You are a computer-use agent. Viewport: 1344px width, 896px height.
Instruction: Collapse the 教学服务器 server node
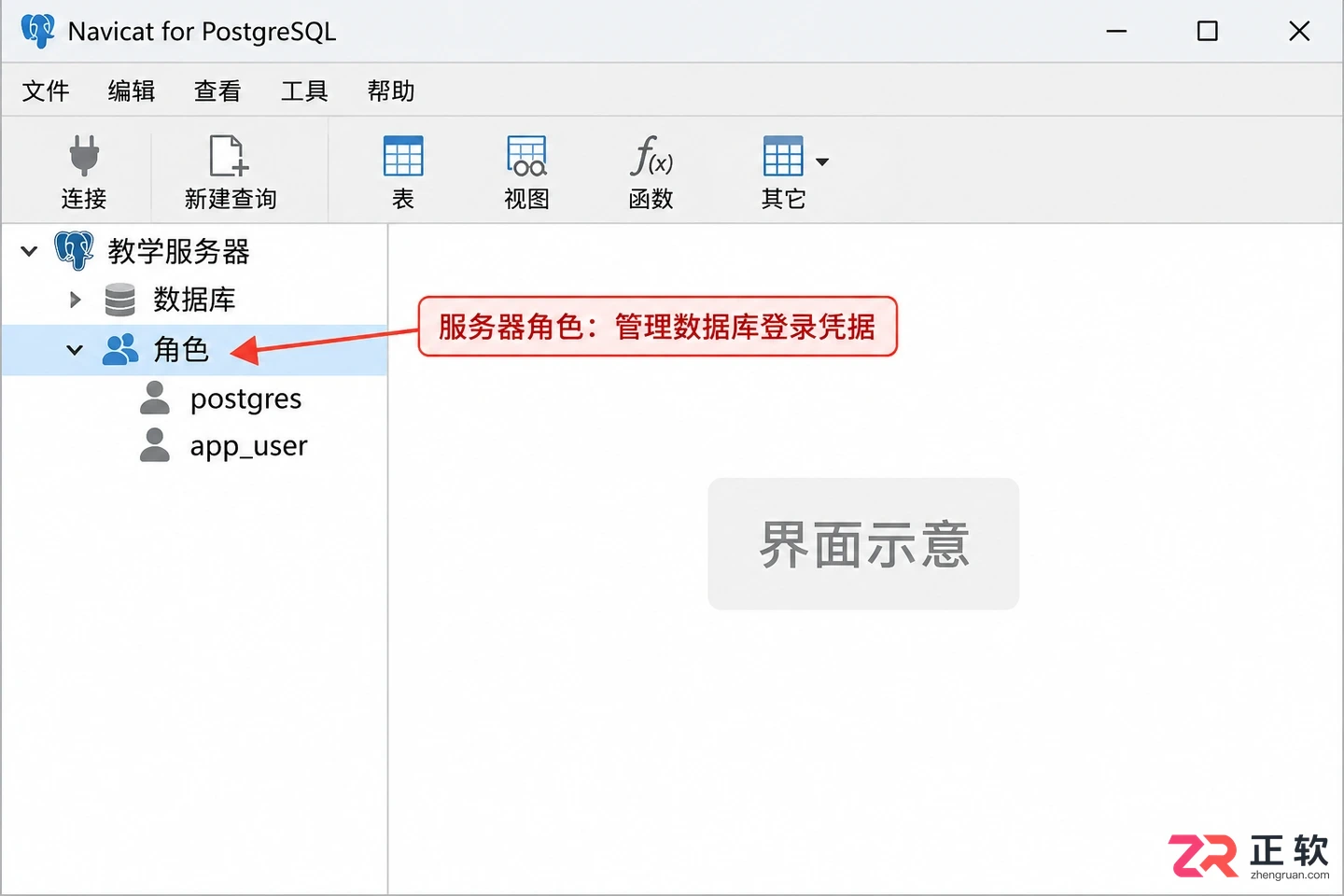29,251
